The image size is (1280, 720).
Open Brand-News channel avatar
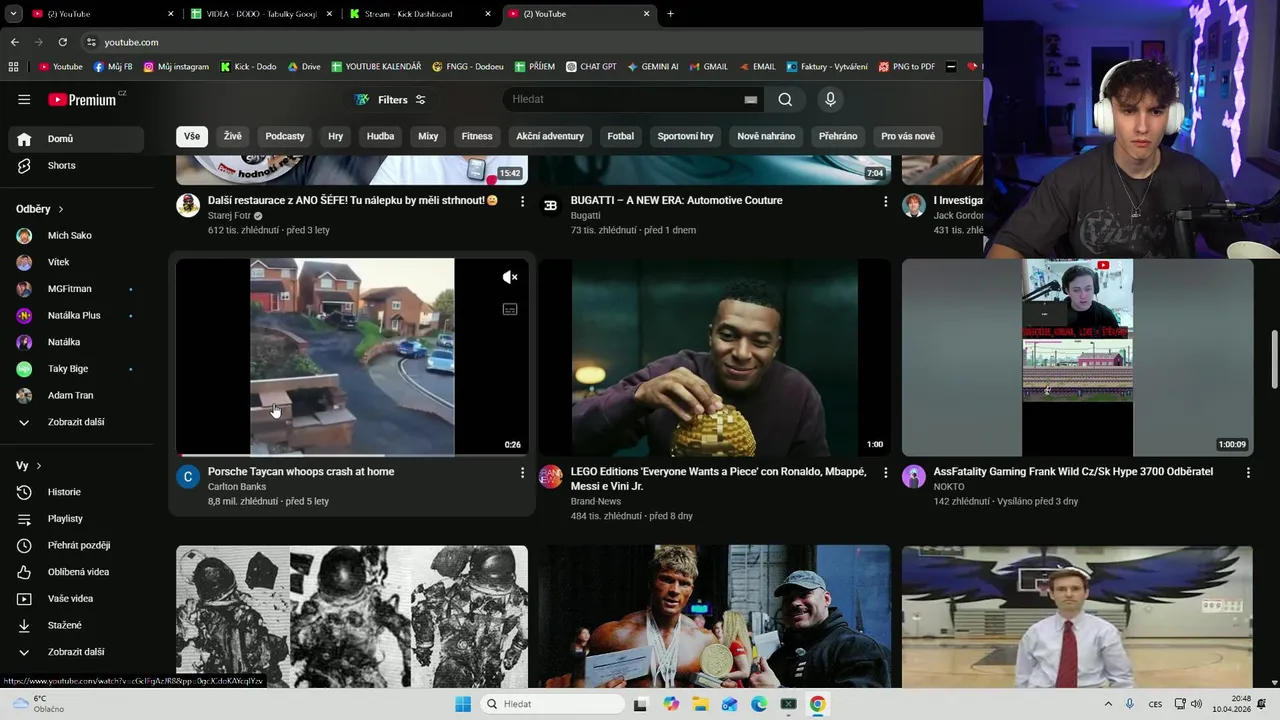tap(551, 476)
